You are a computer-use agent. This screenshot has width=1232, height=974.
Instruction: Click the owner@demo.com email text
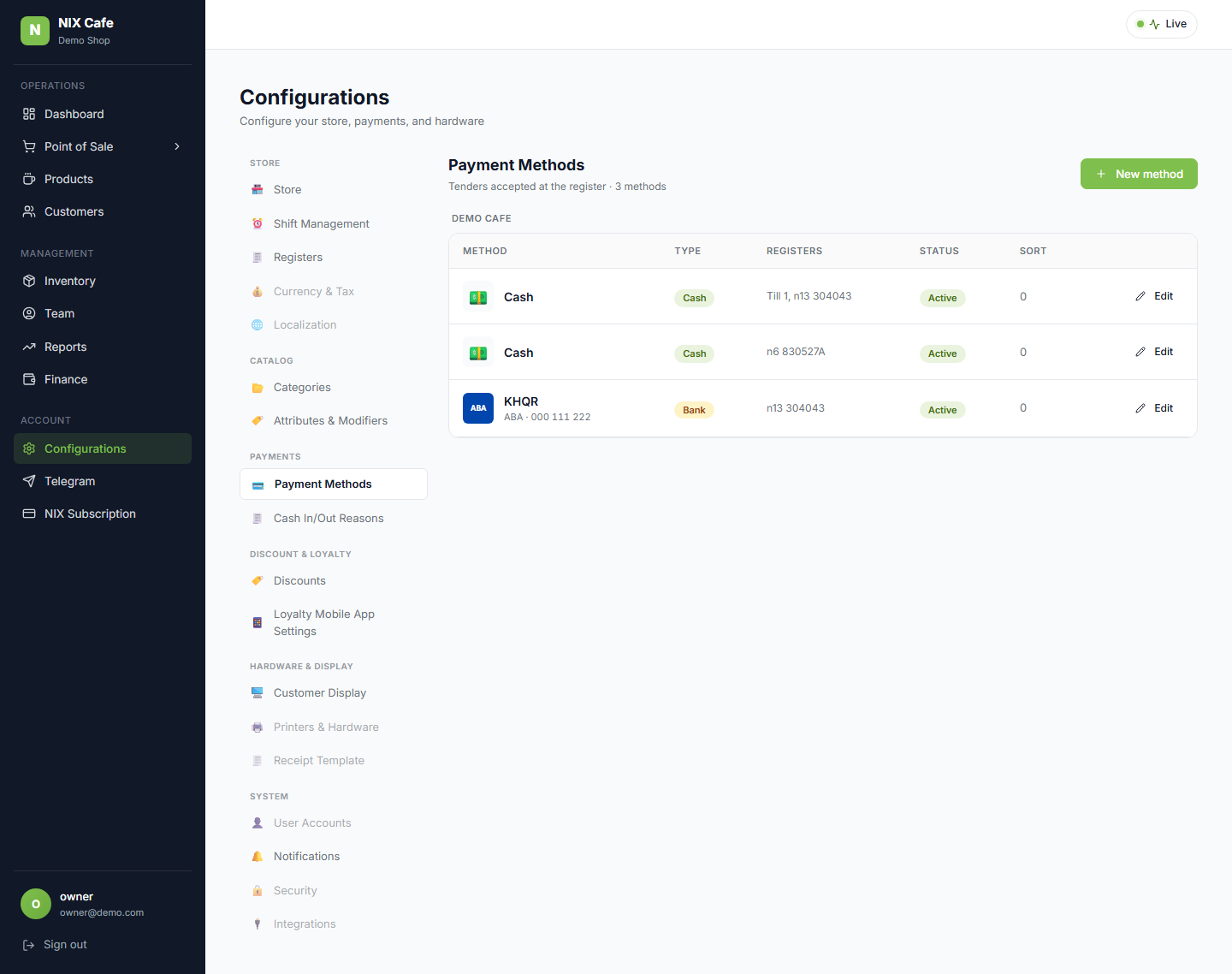(x=102, y=912)
